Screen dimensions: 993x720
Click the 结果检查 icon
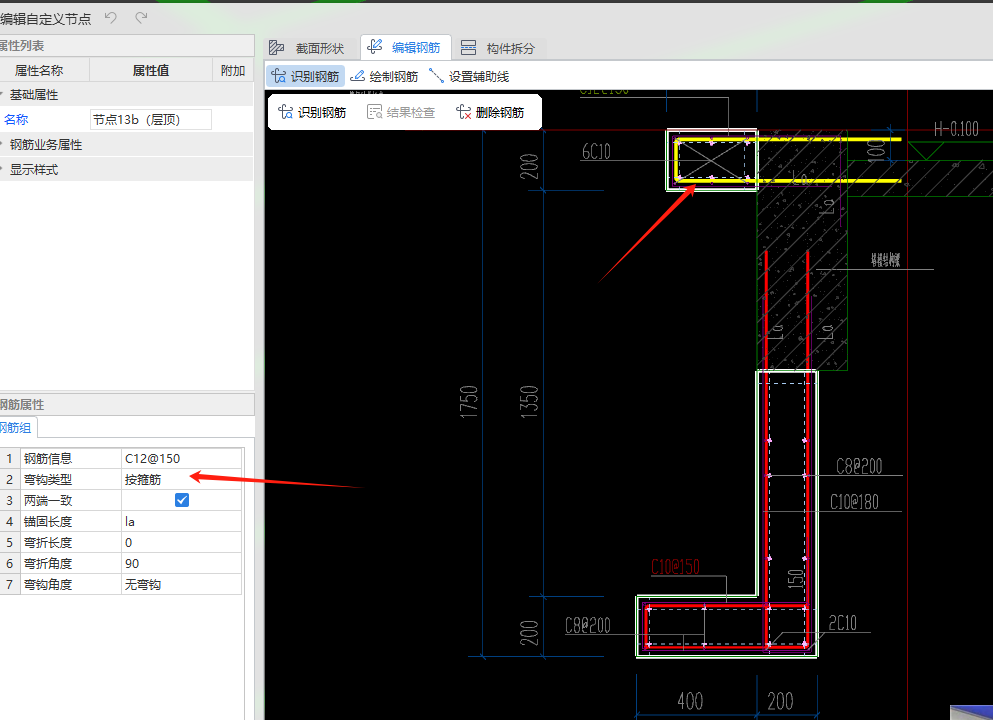[x=375, y=112]
